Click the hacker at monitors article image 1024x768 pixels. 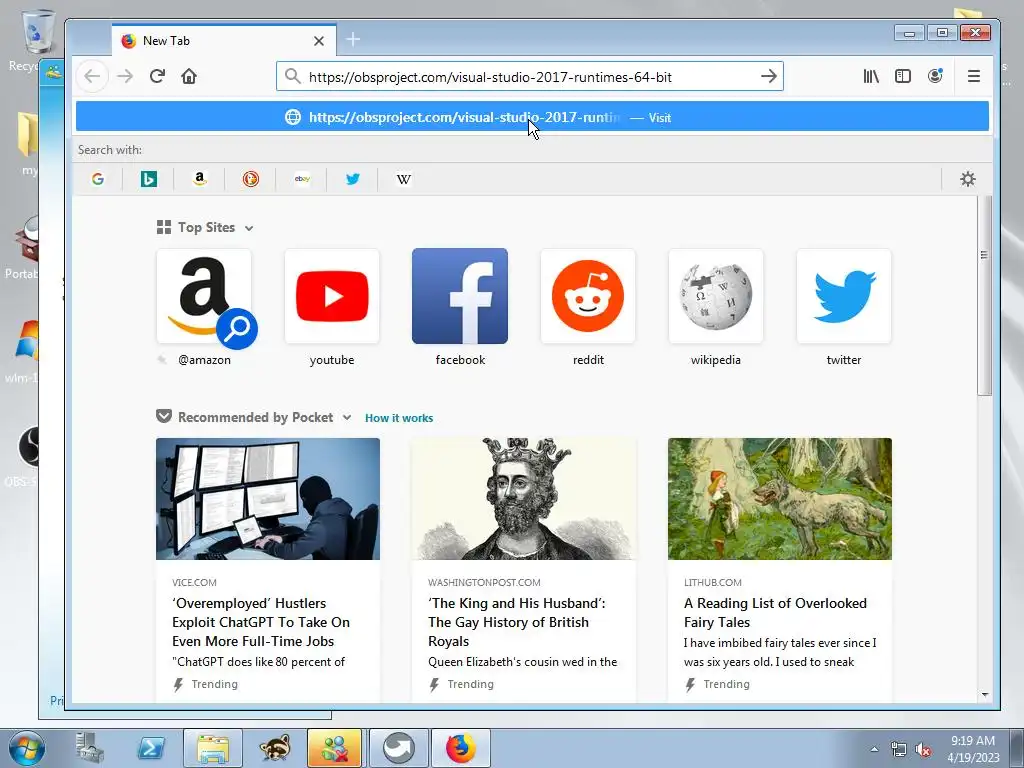click(268, 498)
